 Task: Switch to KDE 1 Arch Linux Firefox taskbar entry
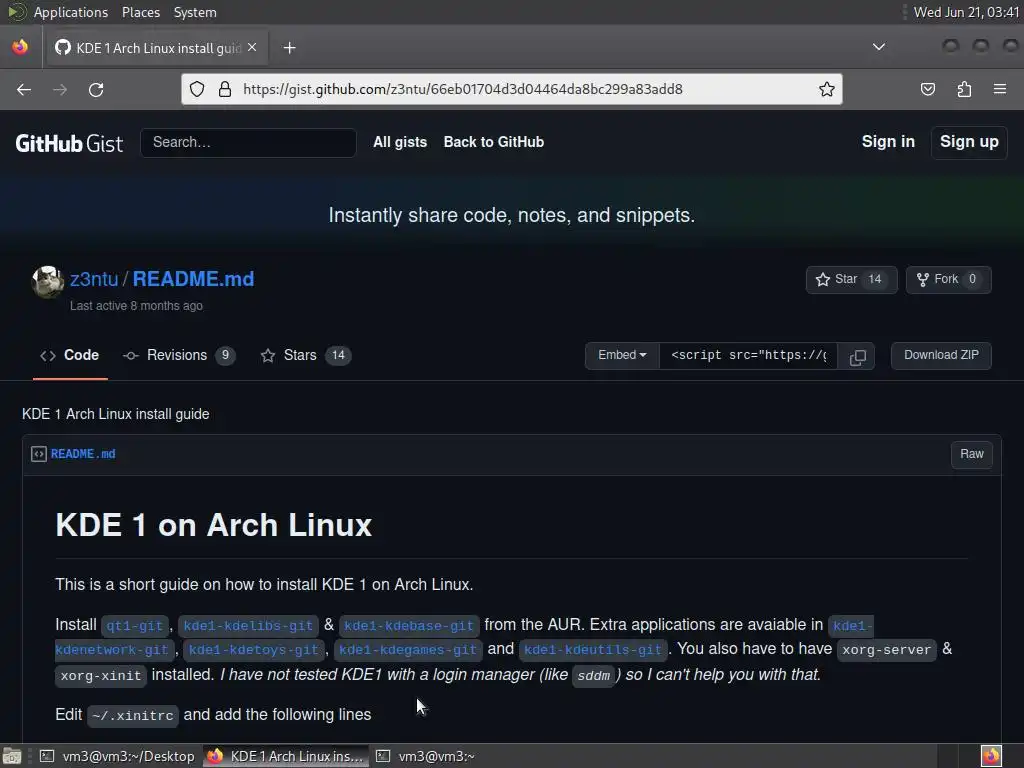click(285, 756)
